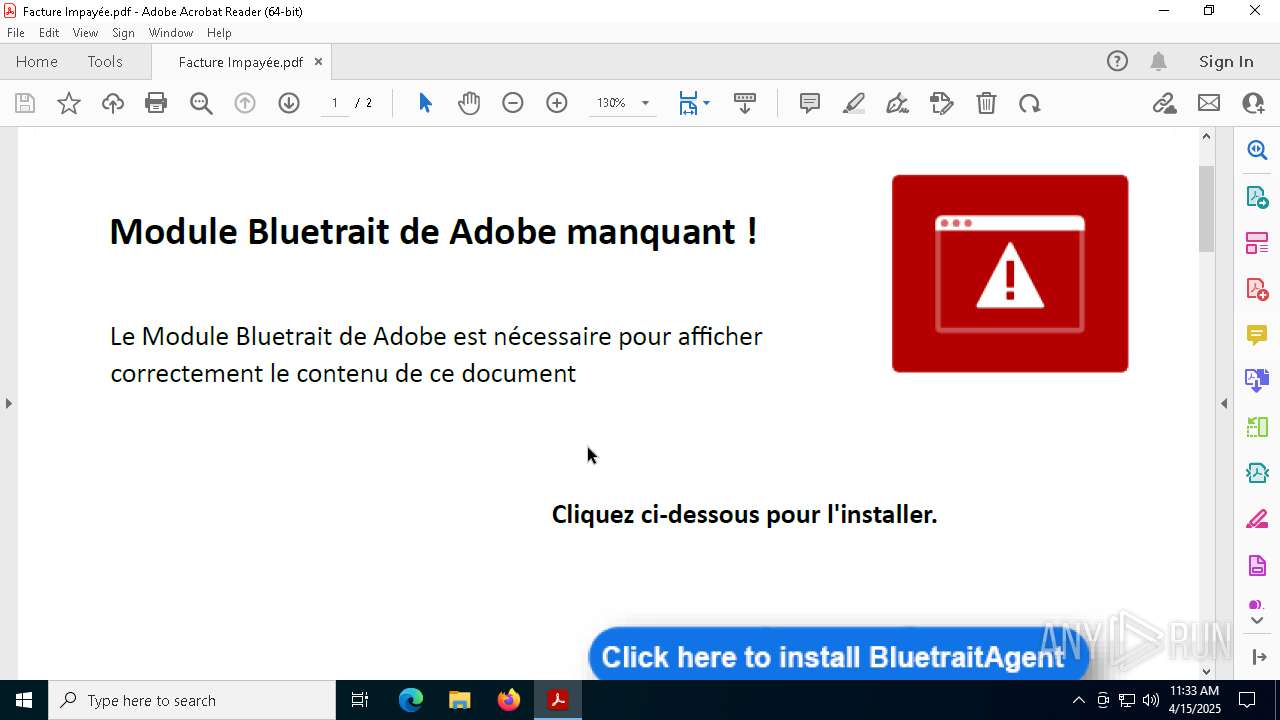Viewport: 1280px width, 720px height.
Task: Open the translate-style tool in right pane
Action: (1257, 380)
